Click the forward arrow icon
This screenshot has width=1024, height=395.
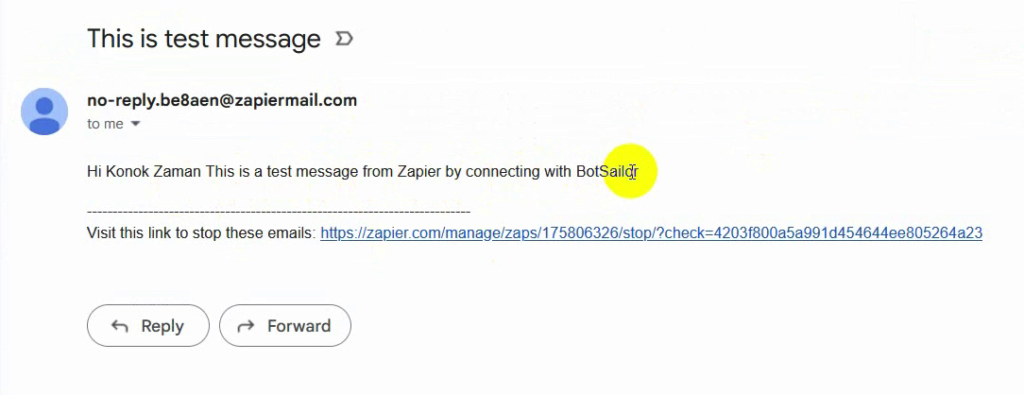[x=246, y=325]
